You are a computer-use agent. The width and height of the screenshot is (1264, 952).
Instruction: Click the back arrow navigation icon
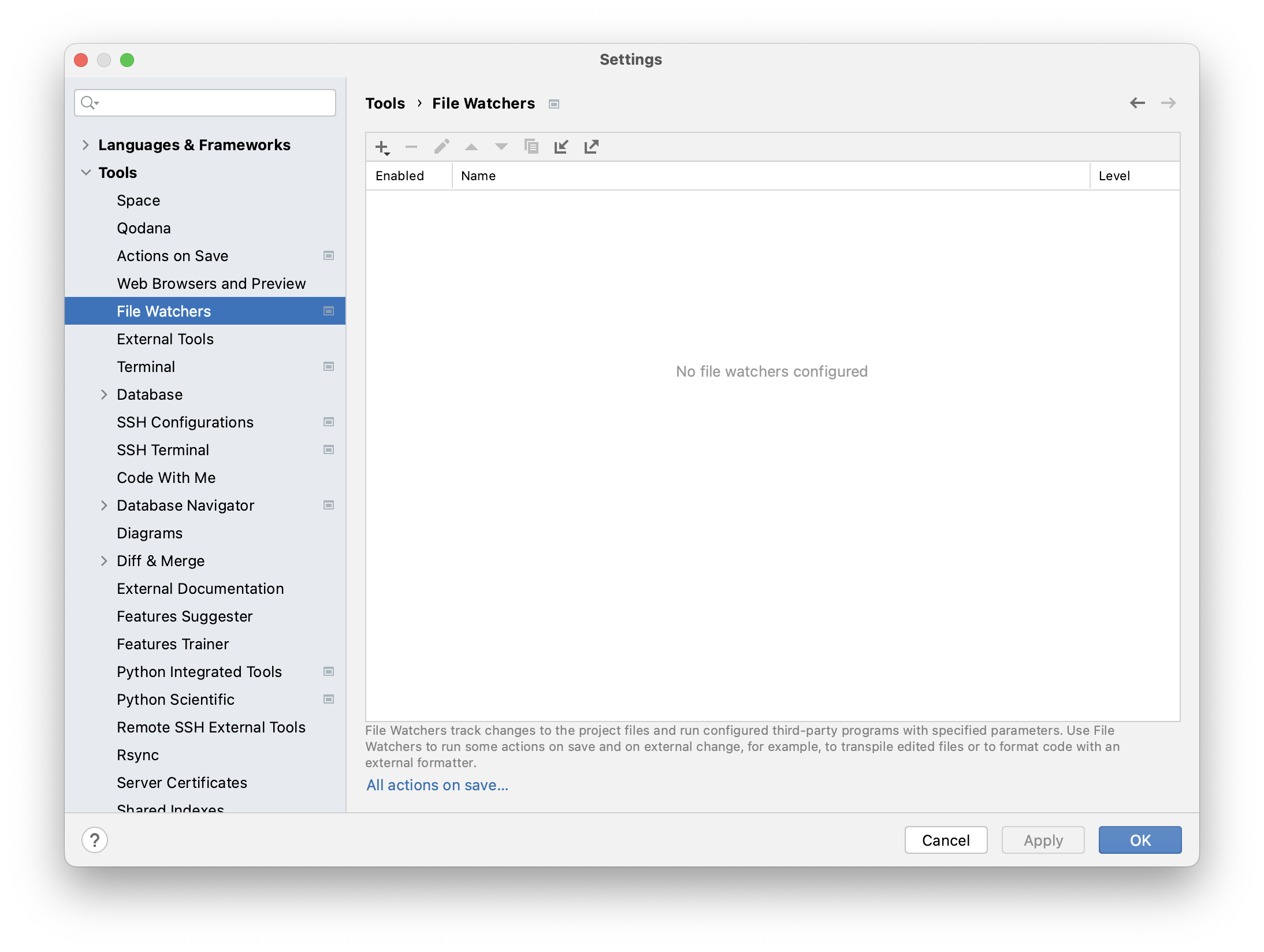(x=1137, y=103)
